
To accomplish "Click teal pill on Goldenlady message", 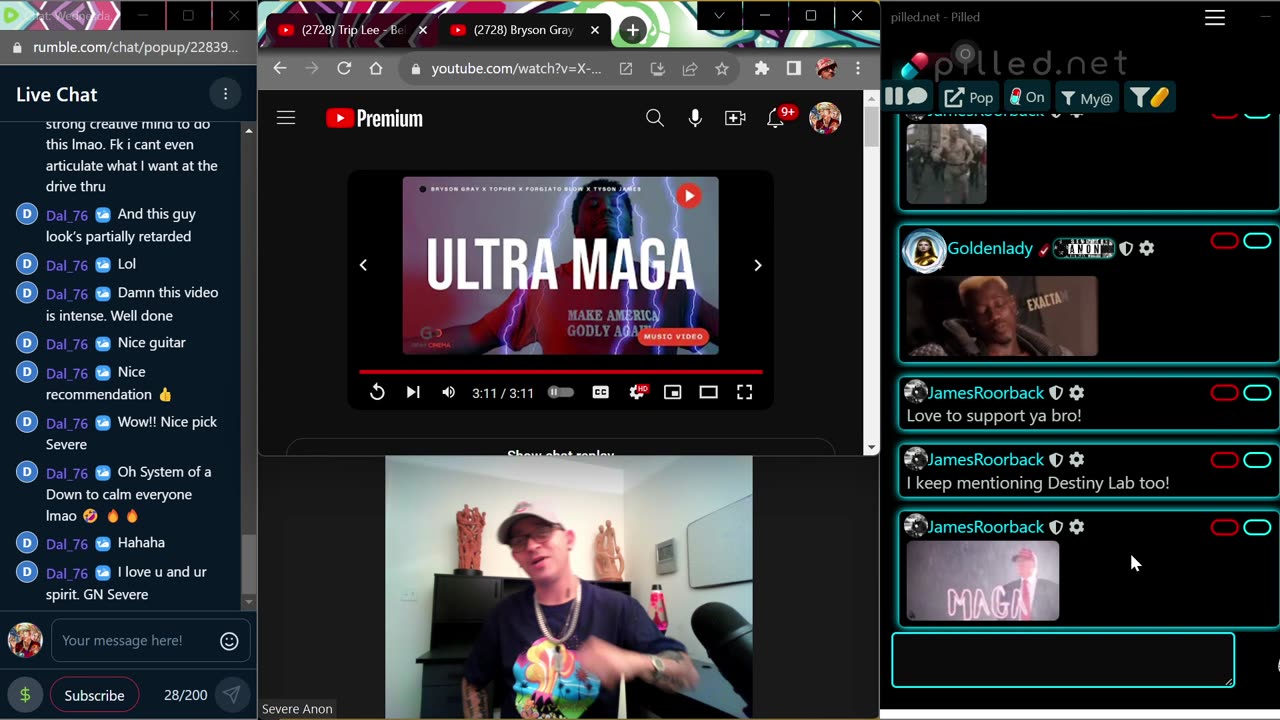I will tap(1257, 241).
